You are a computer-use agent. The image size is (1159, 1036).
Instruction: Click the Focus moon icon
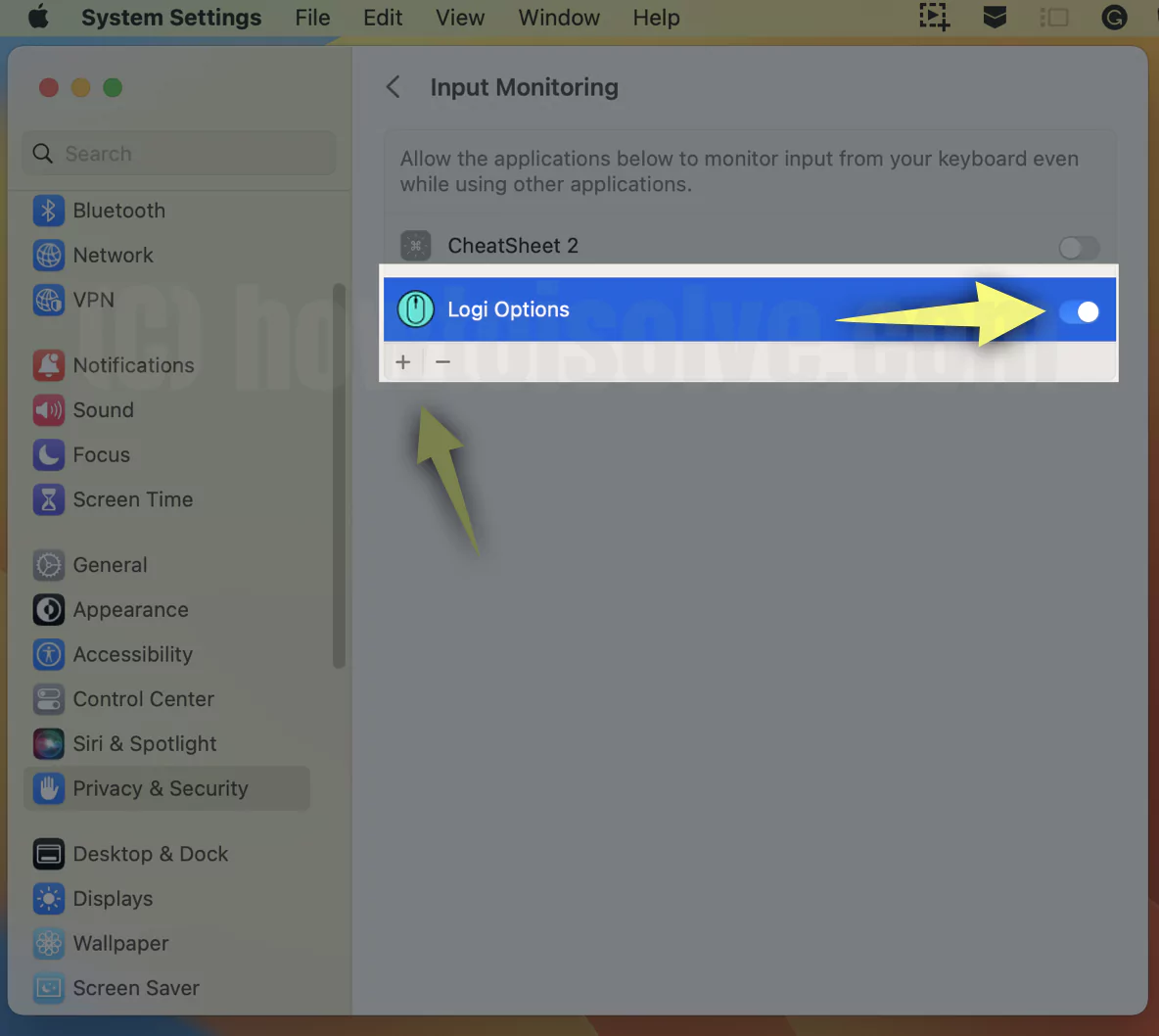click(x=49, y=454)
